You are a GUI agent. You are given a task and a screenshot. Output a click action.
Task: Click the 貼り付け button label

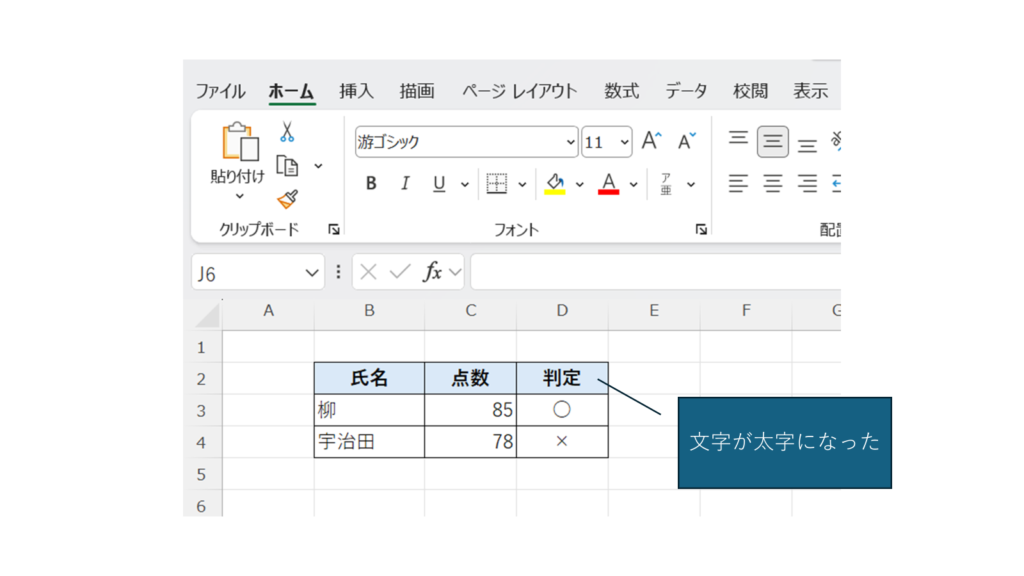pyautogui.click(x=238, y=177)
